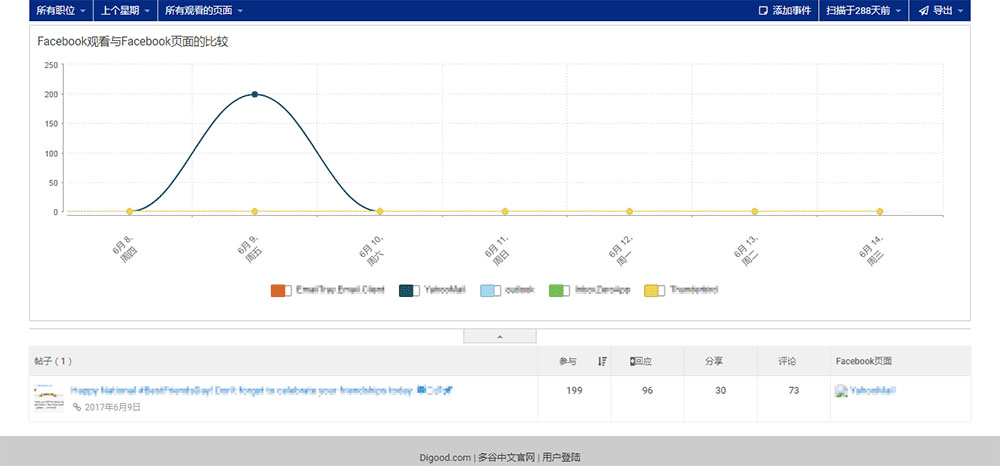Open the 所有职位 dropdown

tap(60, 11)
